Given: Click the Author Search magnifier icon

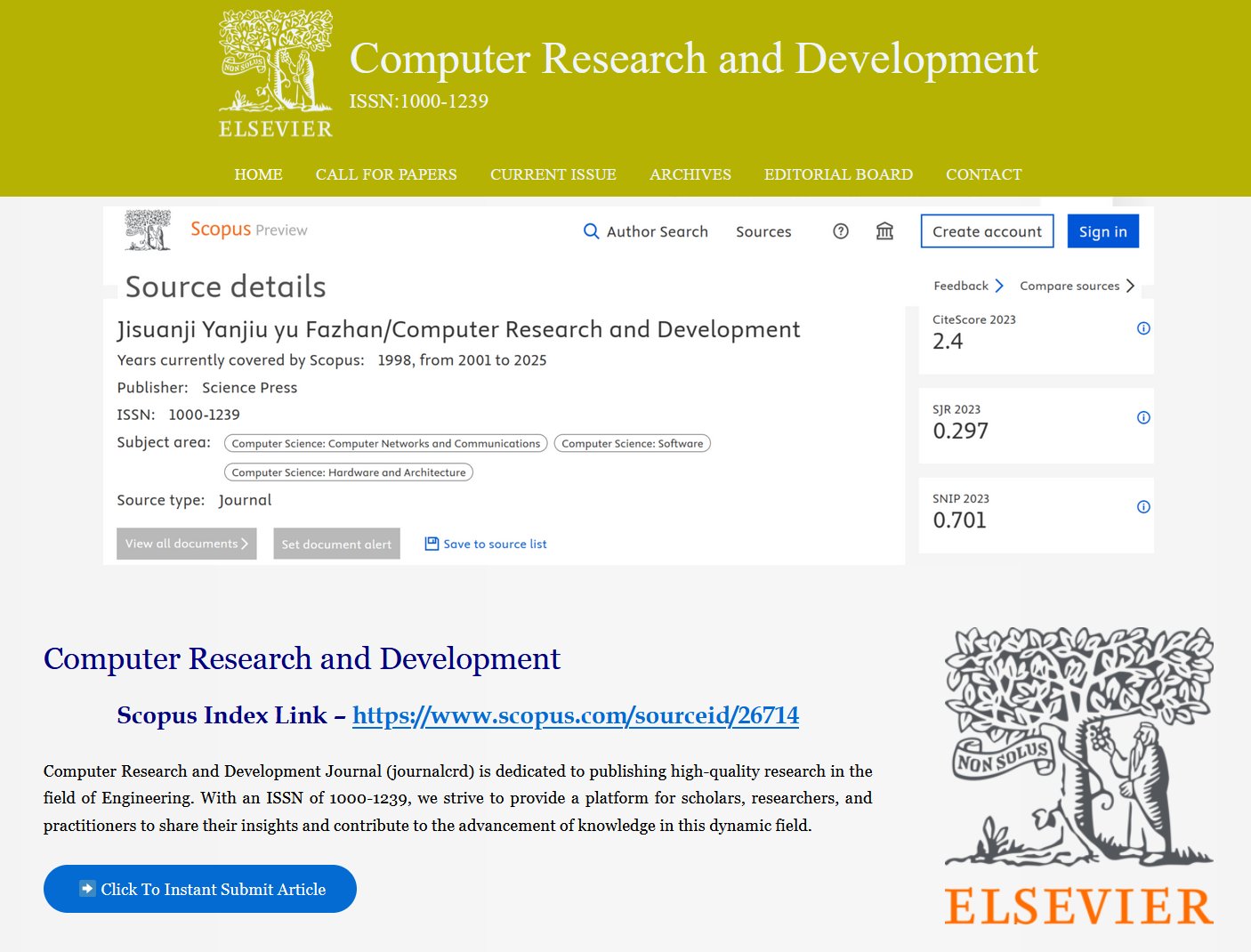Looking at the screenshot, I should click(x=591, y=231).
